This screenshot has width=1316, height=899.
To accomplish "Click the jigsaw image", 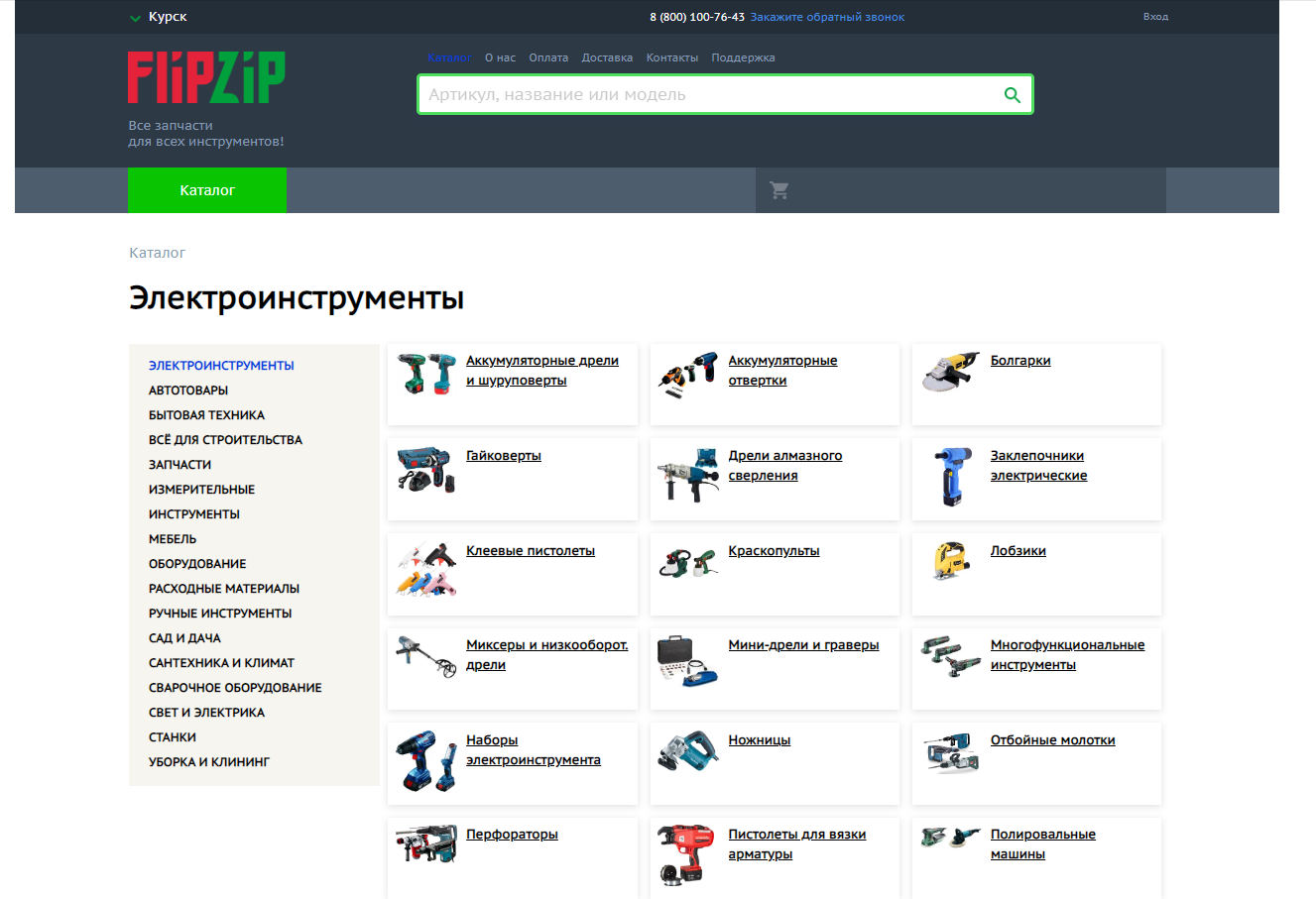I will pos(951,561).
